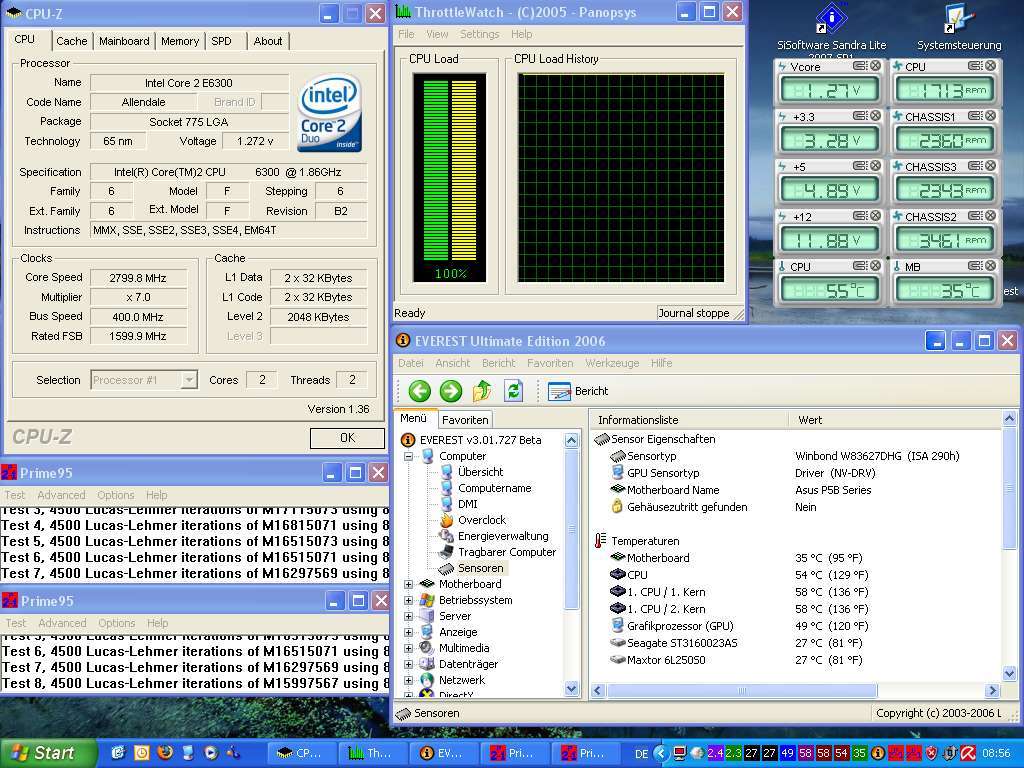
Task: Click the Informationsliste column header
Action: 689,420
